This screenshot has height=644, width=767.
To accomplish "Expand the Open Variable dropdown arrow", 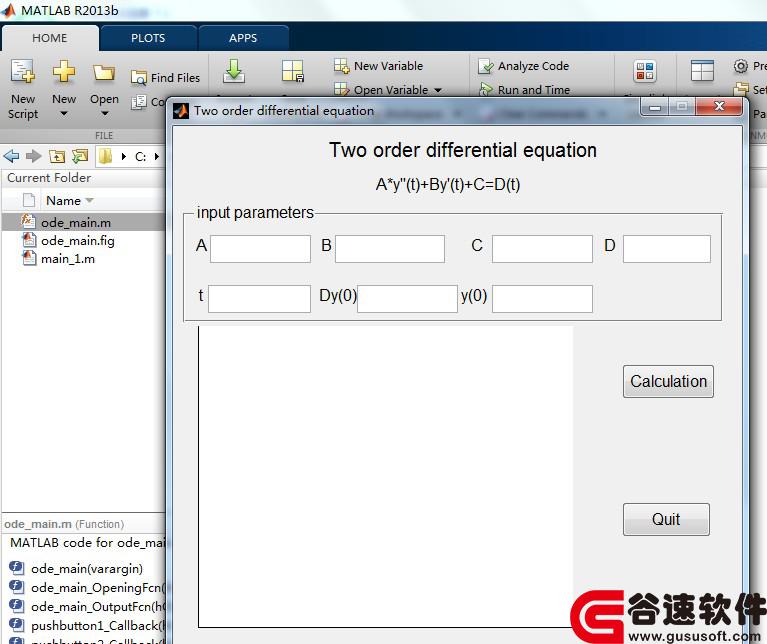I will pos(438,90).
